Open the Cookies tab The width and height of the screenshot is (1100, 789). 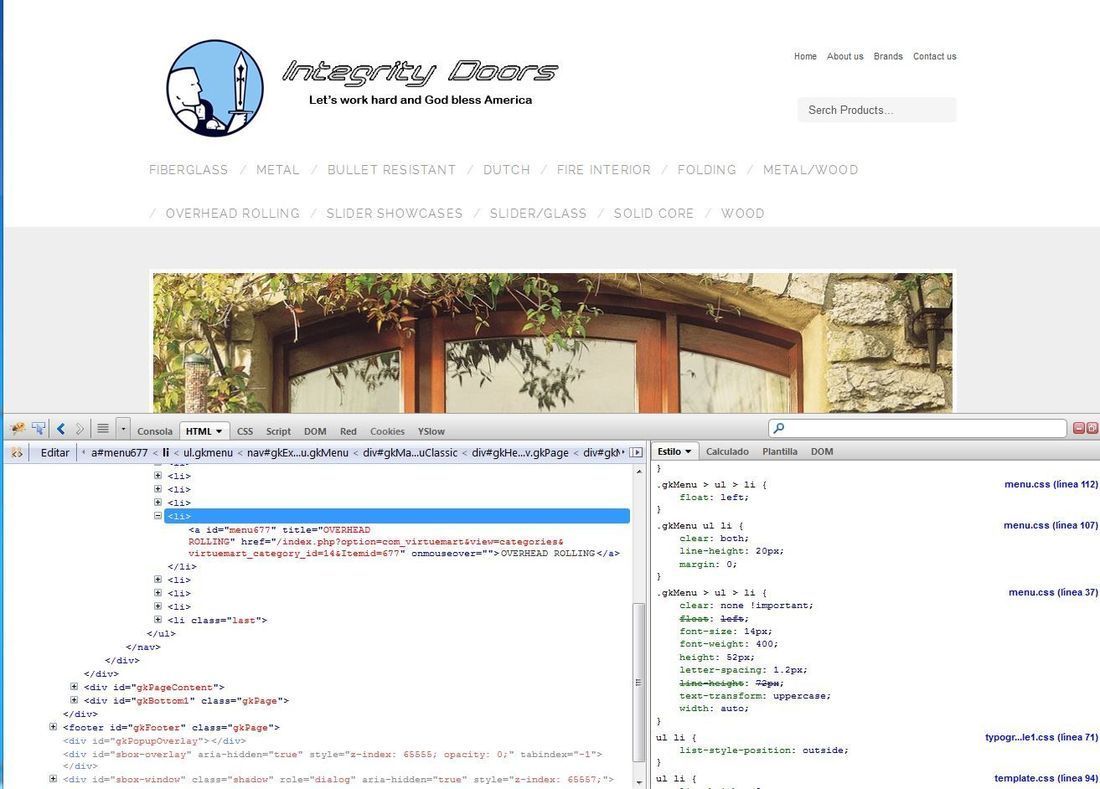tap(387, 431)
